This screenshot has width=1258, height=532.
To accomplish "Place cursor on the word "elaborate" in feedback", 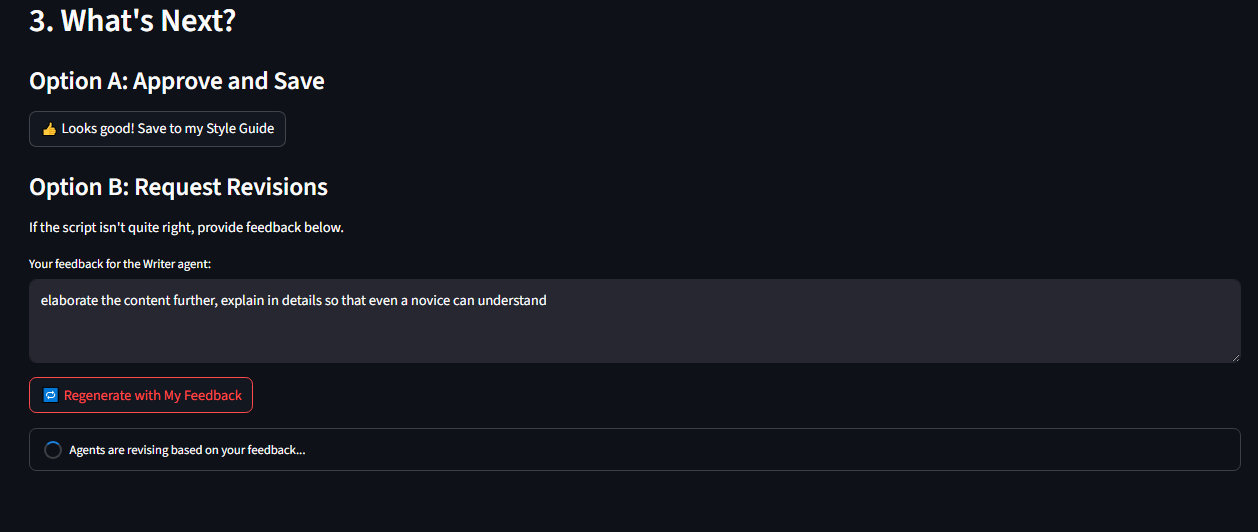I will [x=69, y=300].
